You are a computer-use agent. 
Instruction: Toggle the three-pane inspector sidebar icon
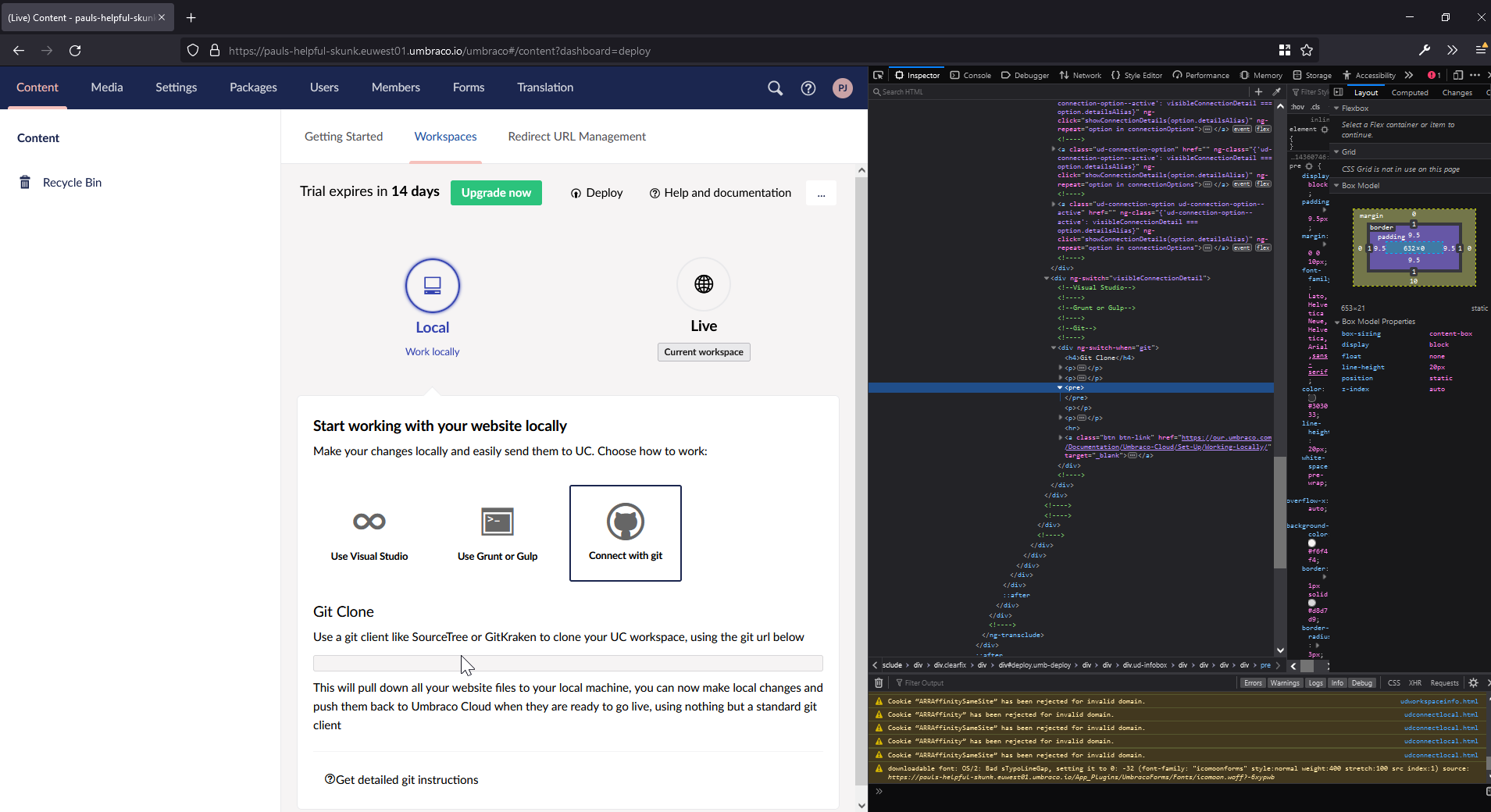tap(1339, 92)
